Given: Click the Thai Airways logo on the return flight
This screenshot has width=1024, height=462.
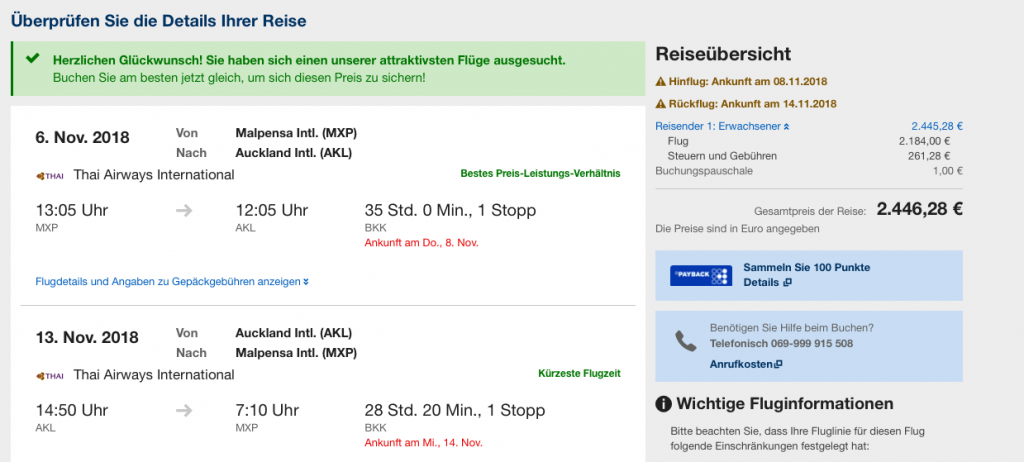Looking at the screenshot, I should [x=48, y=375].
